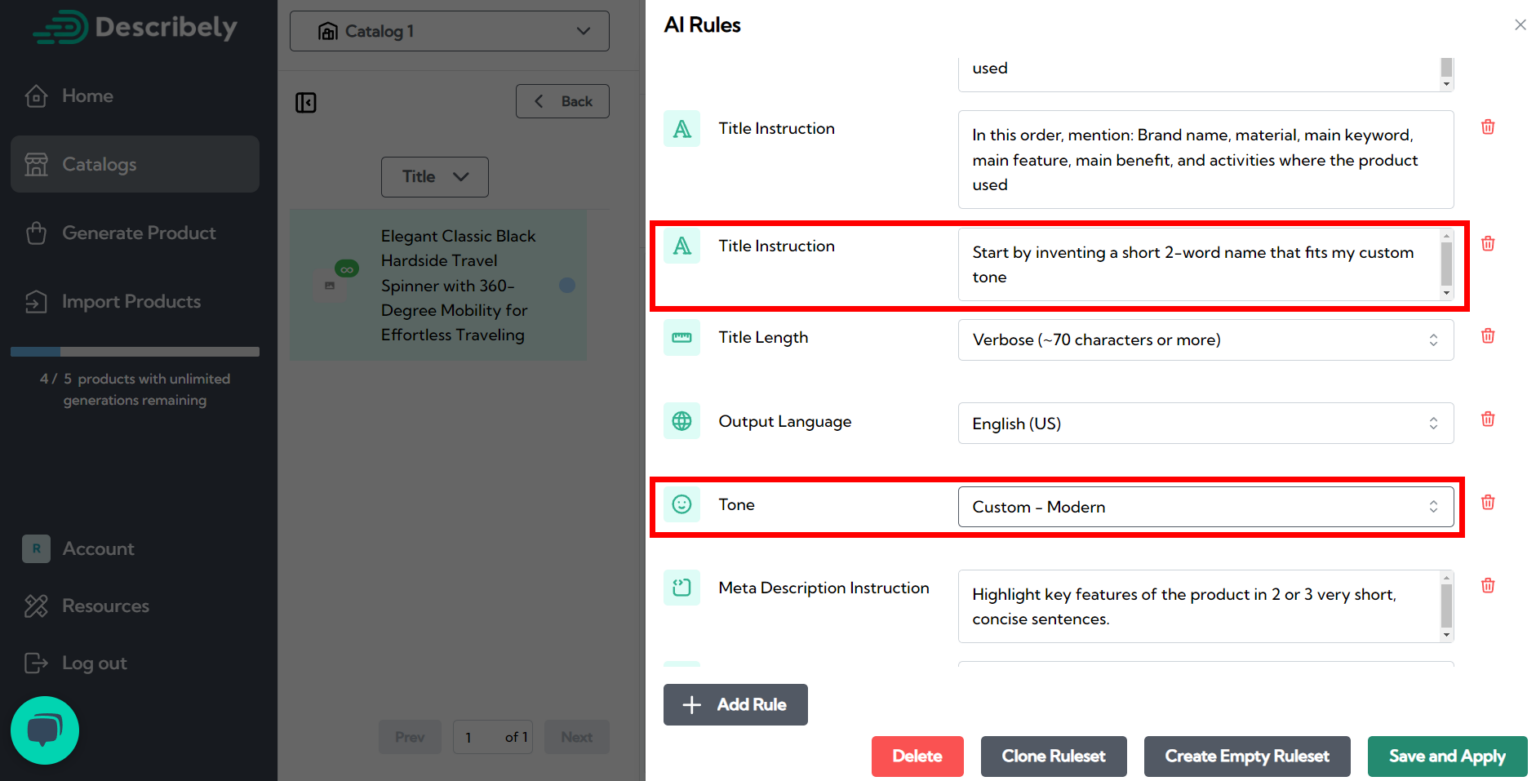Delete the Tone rule via its trash icon

[x=1487, y=502]
